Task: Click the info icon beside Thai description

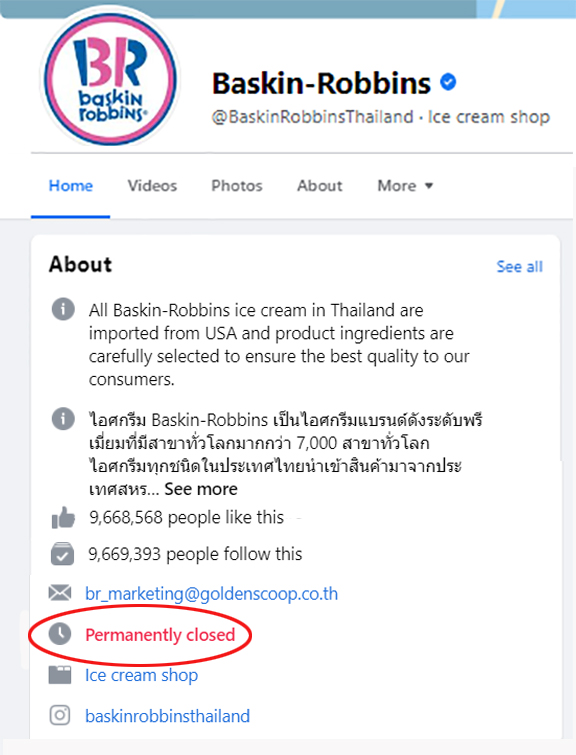Action: (63, 418)
